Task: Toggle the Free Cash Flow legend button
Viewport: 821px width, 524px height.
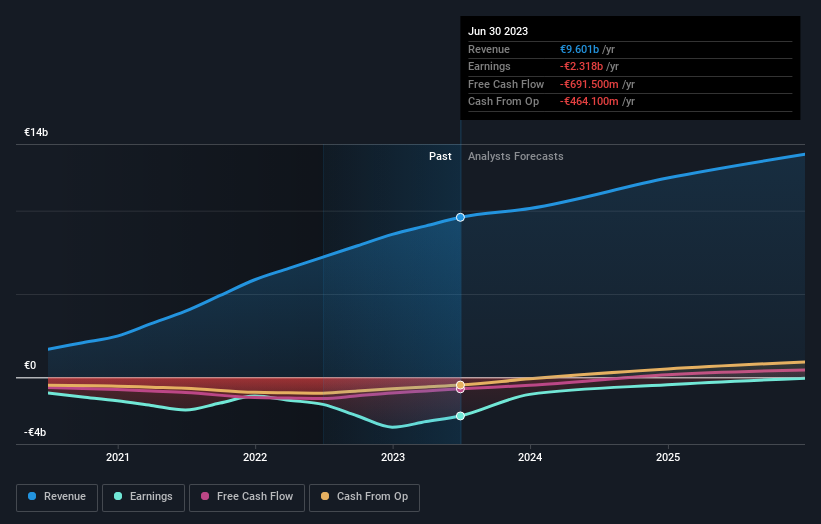Action: 247,497
